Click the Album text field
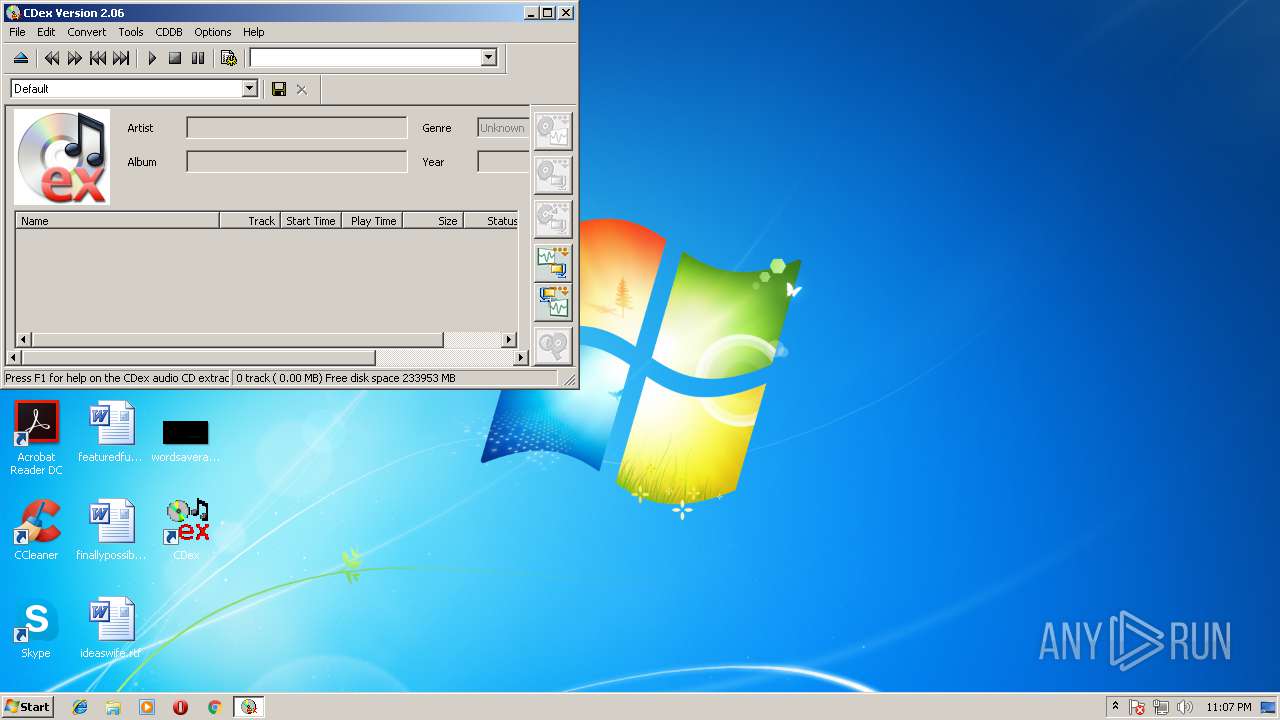 point(297,162)
